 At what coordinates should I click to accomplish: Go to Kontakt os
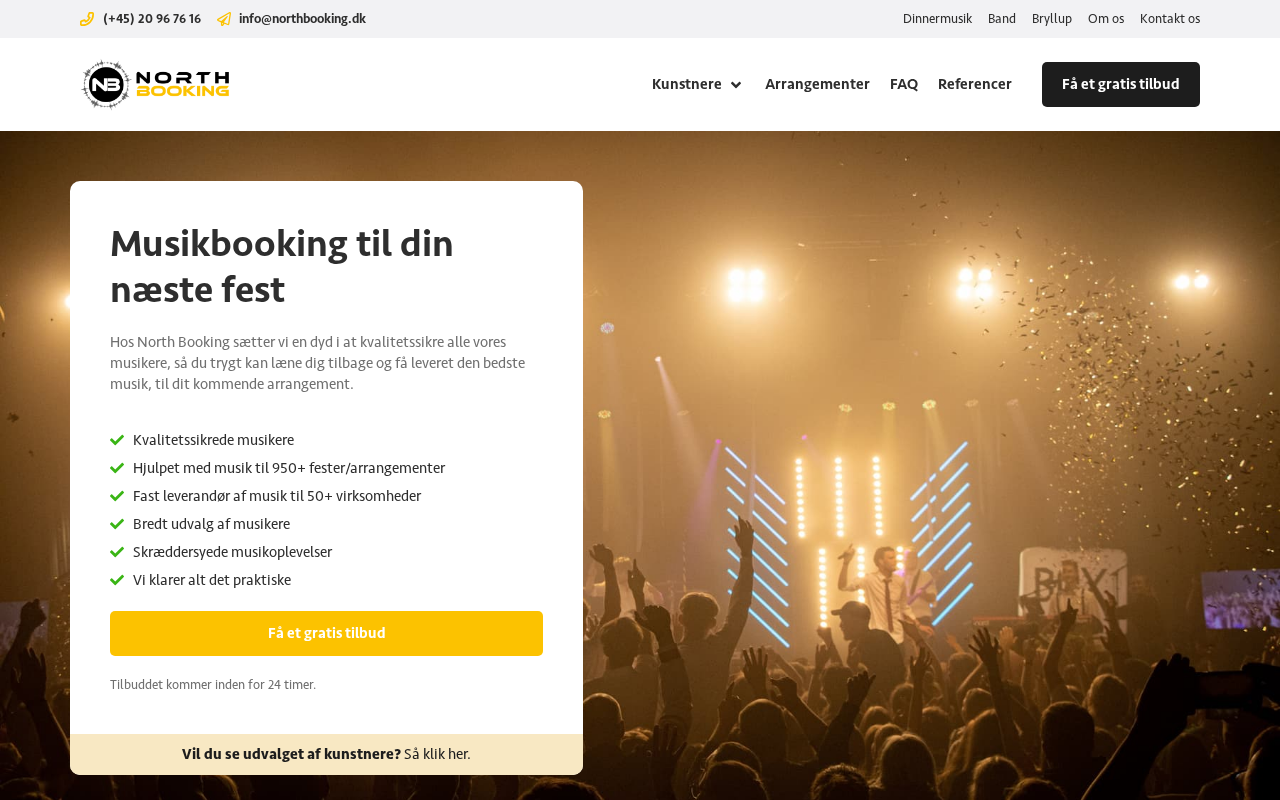(x=1170, y=19)
